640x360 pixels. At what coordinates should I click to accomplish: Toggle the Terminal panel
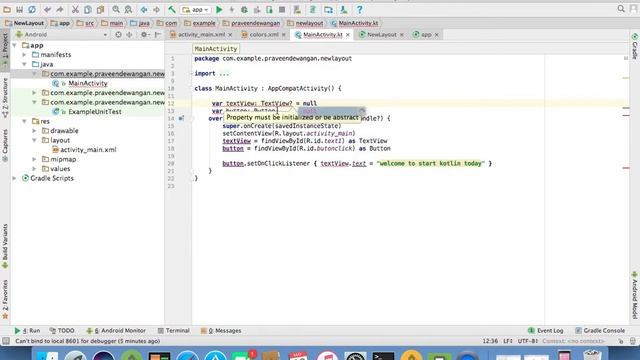[x=173, y=331]
